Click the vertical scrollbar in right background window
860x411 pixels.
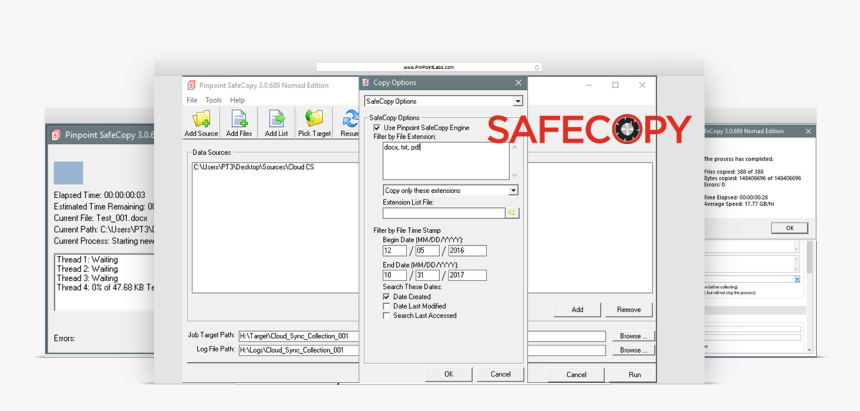(810, 296)
